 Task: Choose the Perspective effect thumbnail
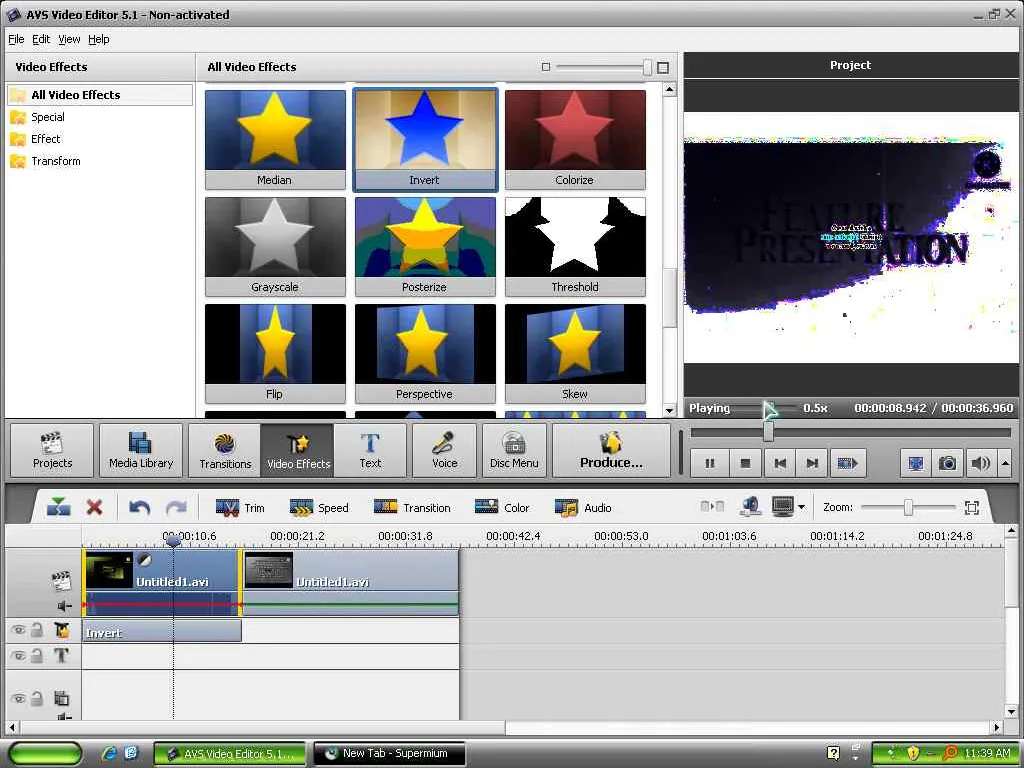coord(425,353)
